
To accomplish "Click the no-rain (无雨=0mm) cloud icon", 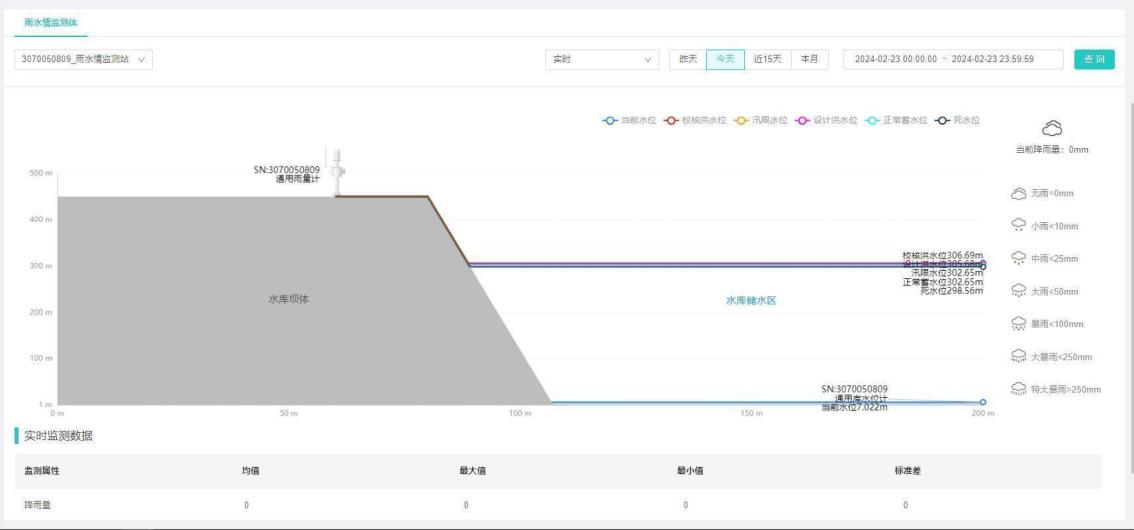I will (x=1019, y=193).
